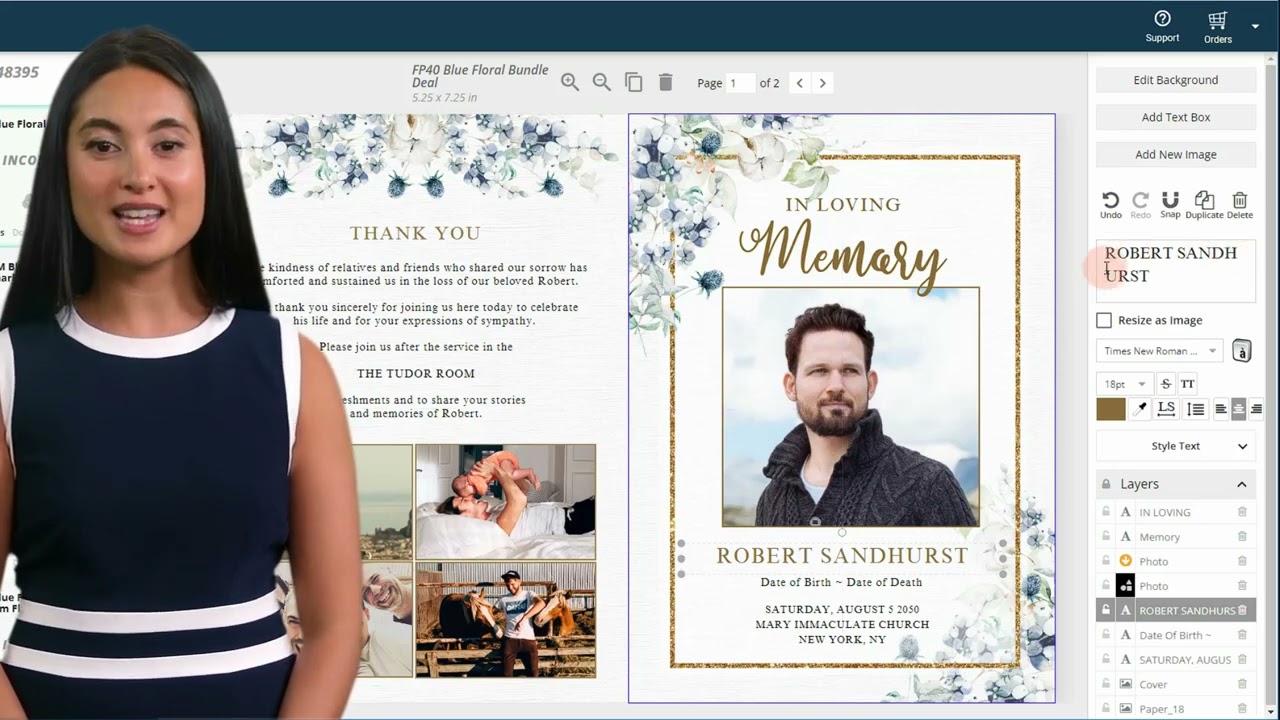Select the ROBERT SANDHURST text on the canvas
Screen dimensions: 1280x720
click(x=842, y=556)
